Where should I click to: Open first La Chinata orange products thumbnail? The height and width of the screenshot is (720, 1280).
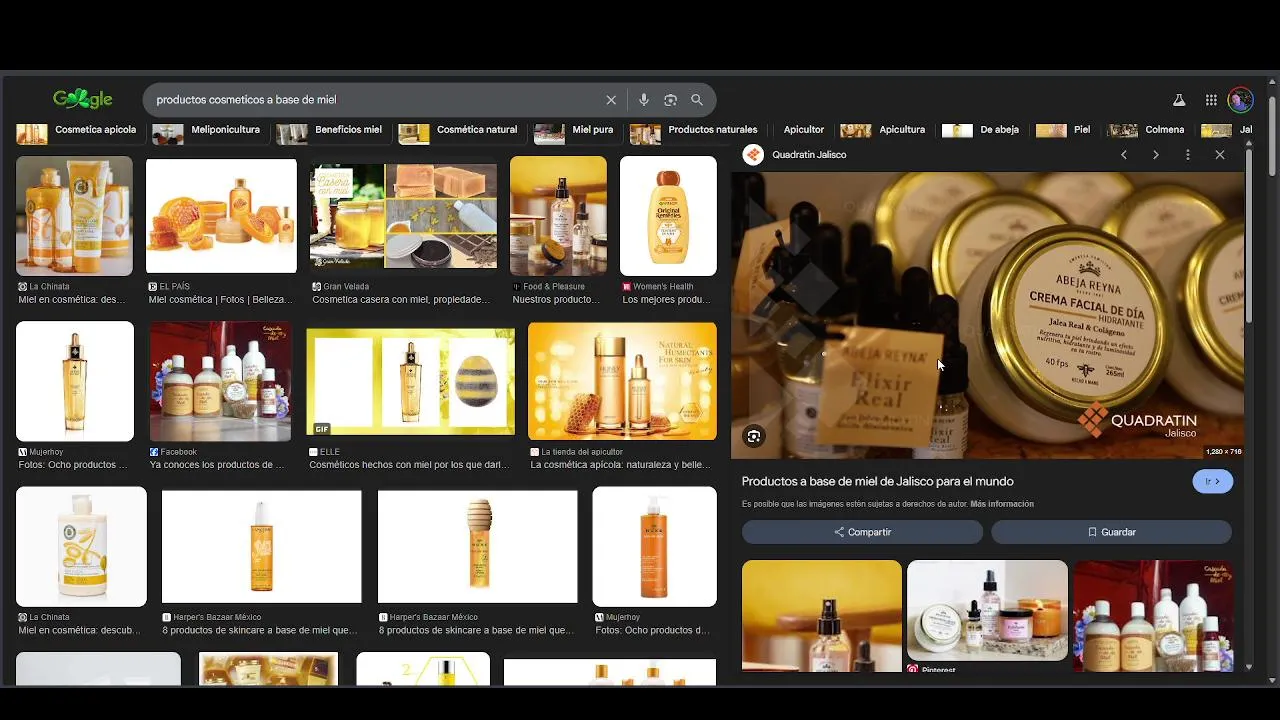(x=74, y=216)
